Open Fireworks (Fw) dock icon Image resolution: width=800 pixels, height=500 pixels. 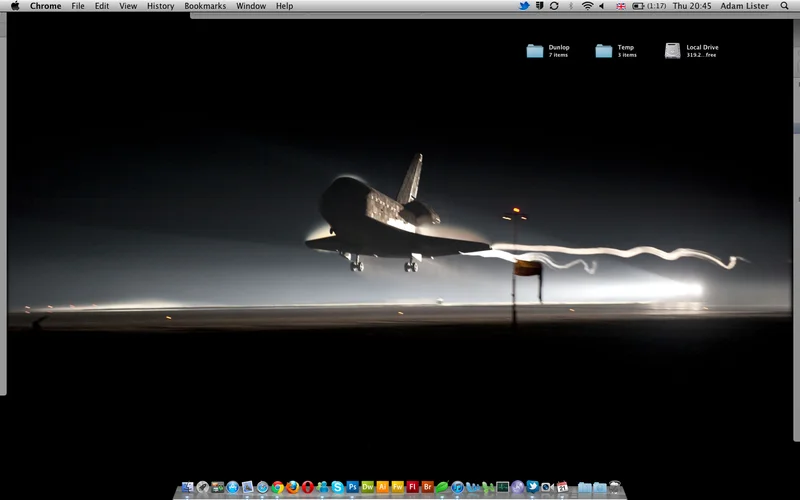click(397, 487)
